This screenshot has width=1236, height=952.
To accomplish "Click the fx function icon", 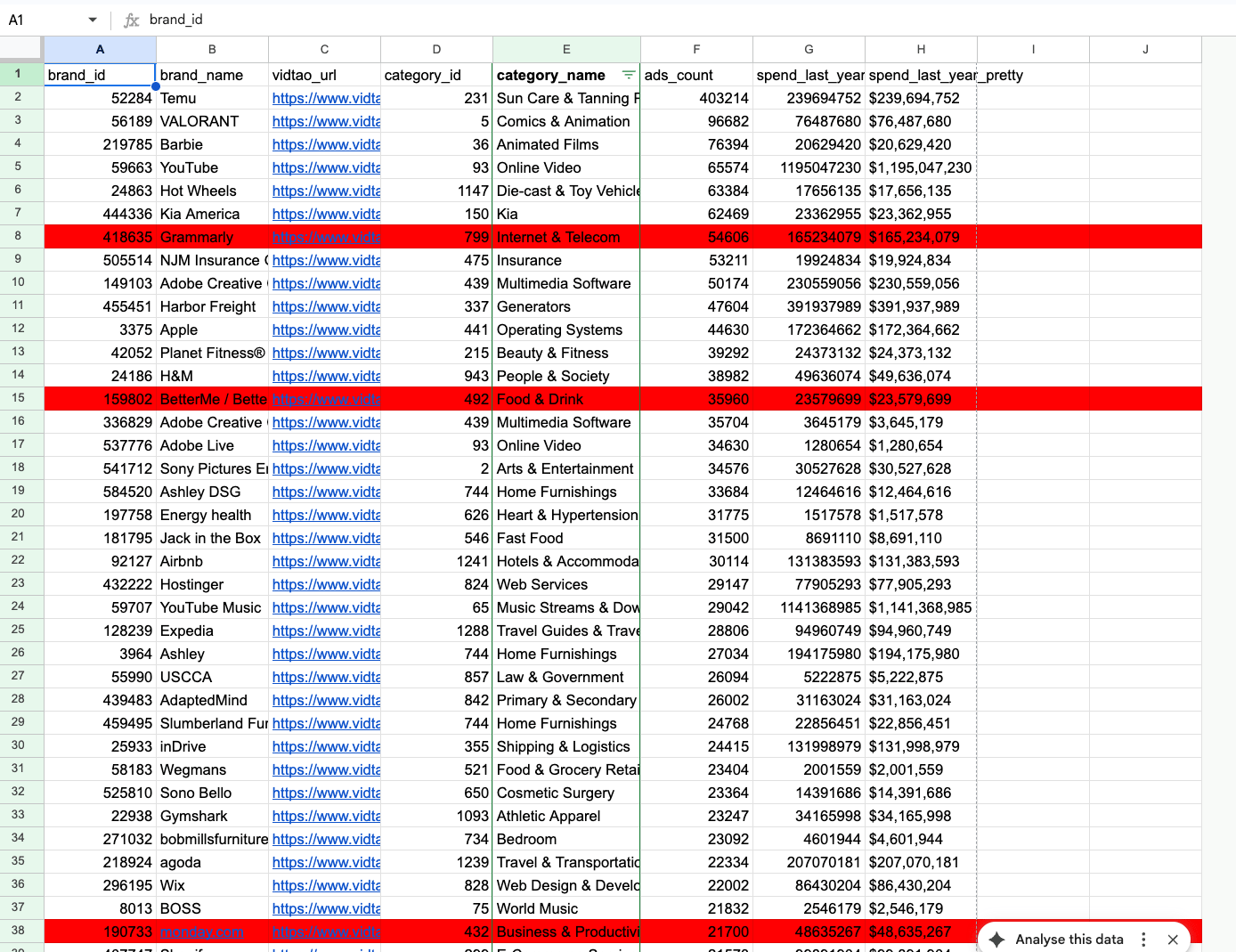I will point(131,20).
